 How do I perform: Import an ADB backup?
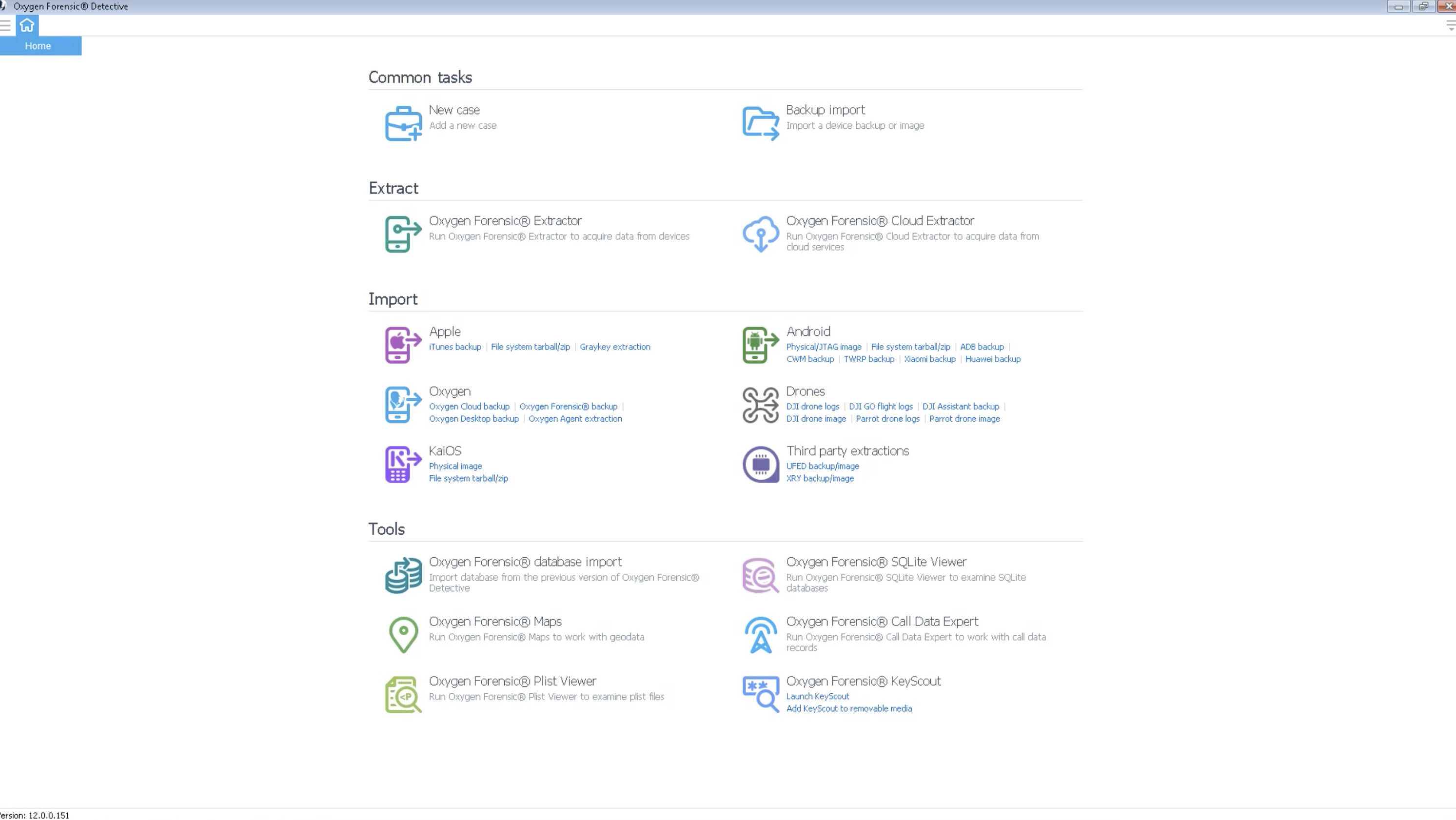(x=982, y=347)
